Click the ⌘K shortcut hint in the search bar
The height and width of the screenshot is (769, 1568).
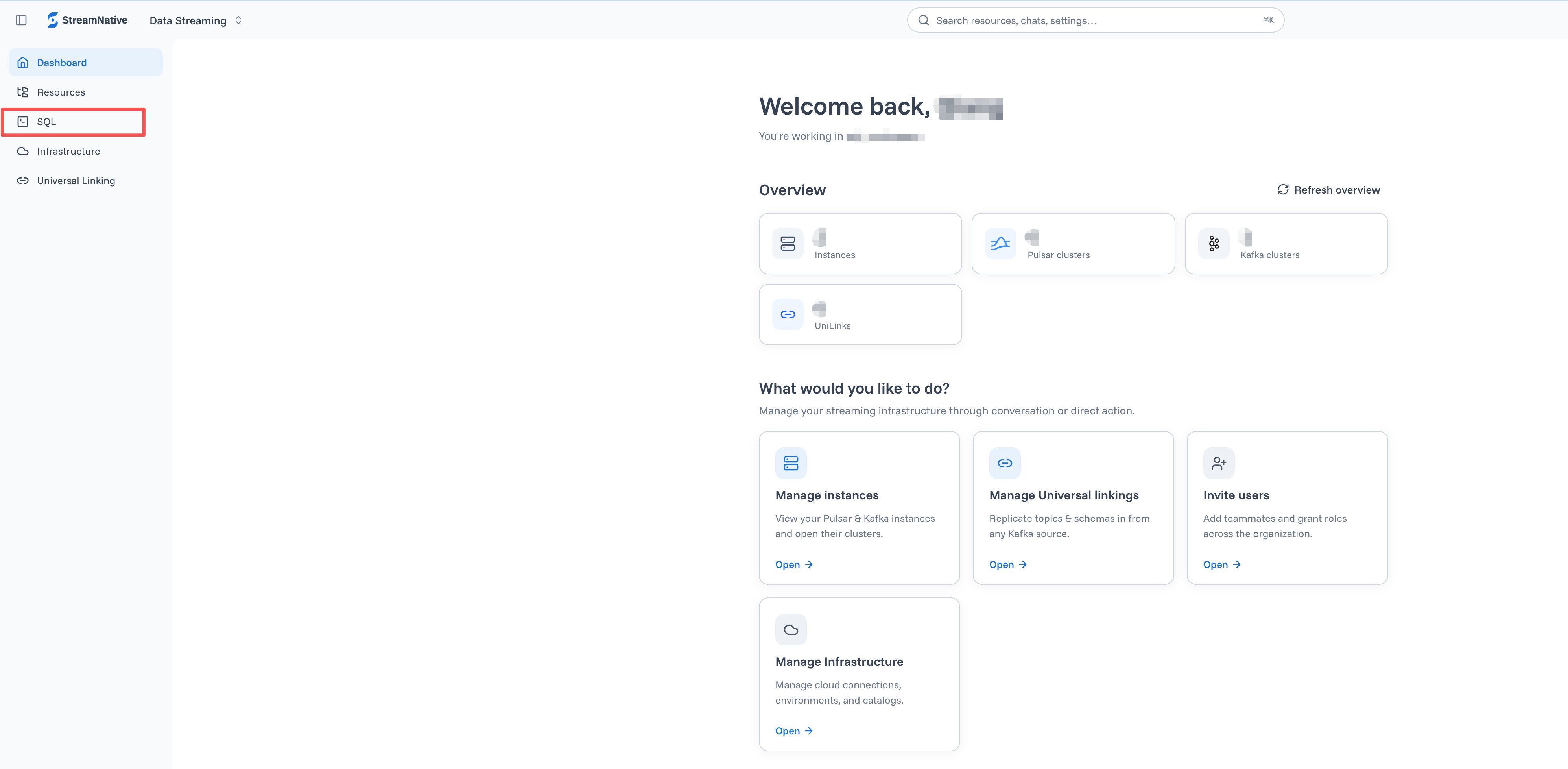click(1269, 20)
